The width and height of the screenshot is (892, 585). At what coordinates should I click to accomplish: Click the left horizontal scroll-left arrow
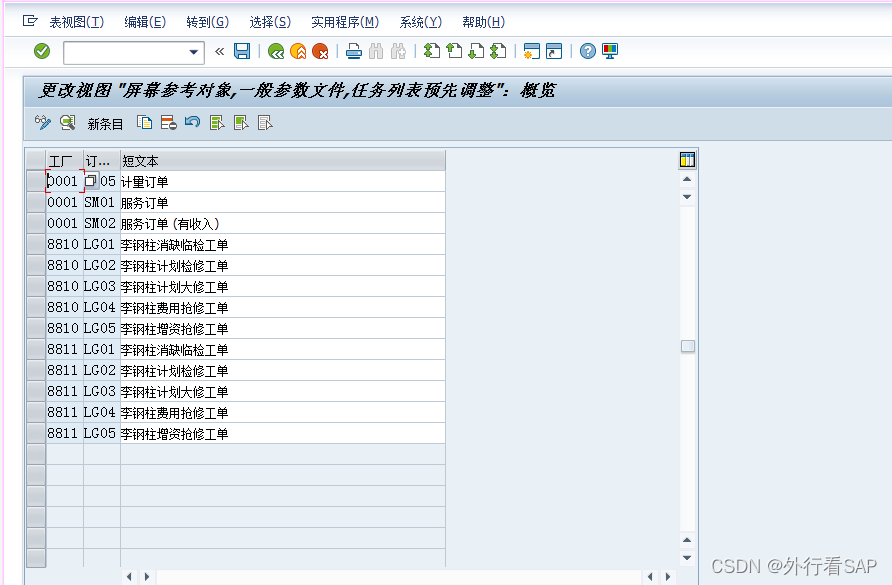point(129,576)
